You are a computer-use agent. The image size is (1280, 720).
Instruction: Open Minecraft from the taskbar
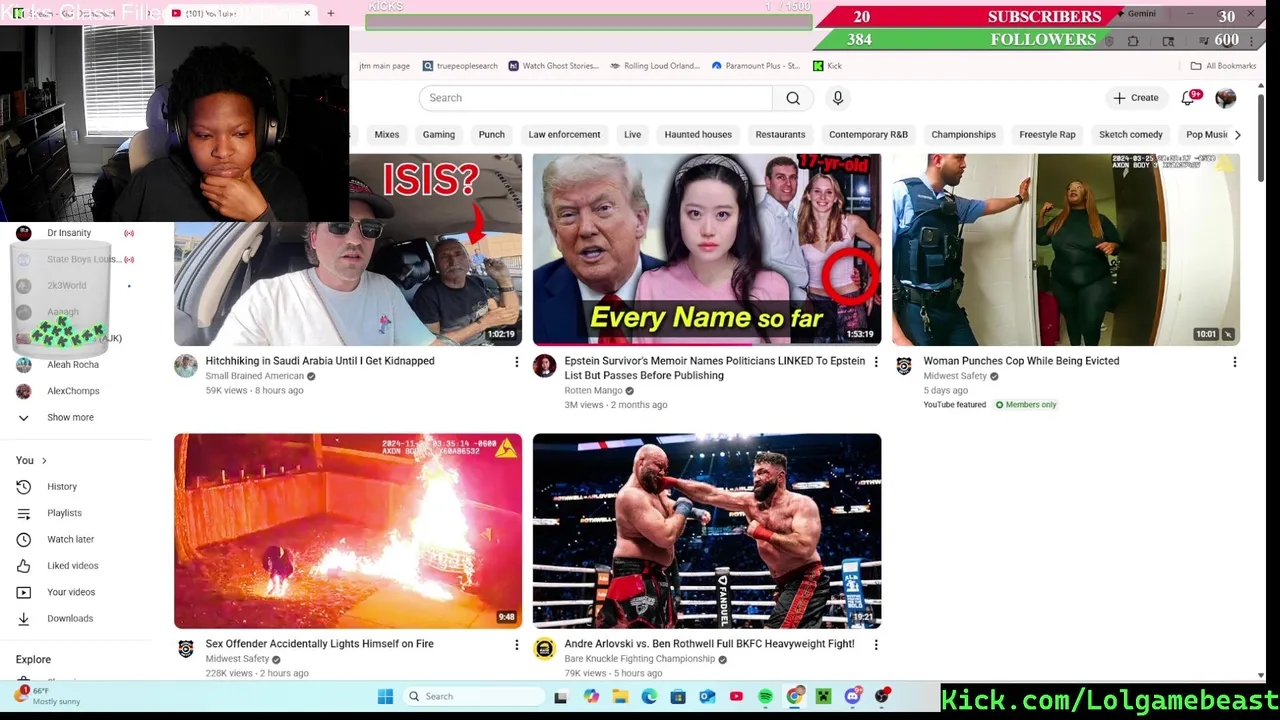[823, 697]
